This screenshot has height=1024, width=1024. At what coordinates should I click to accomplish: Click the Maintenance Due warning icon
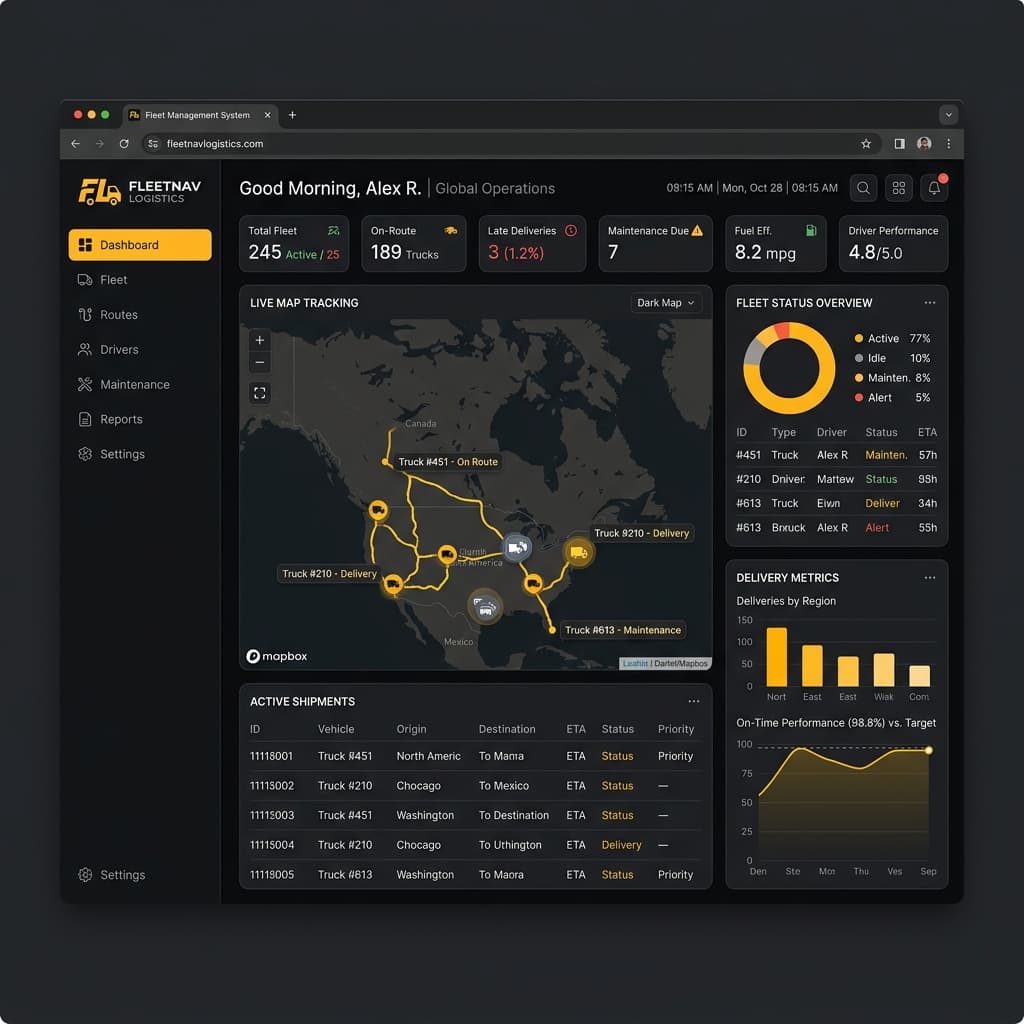tap(697, 231)
